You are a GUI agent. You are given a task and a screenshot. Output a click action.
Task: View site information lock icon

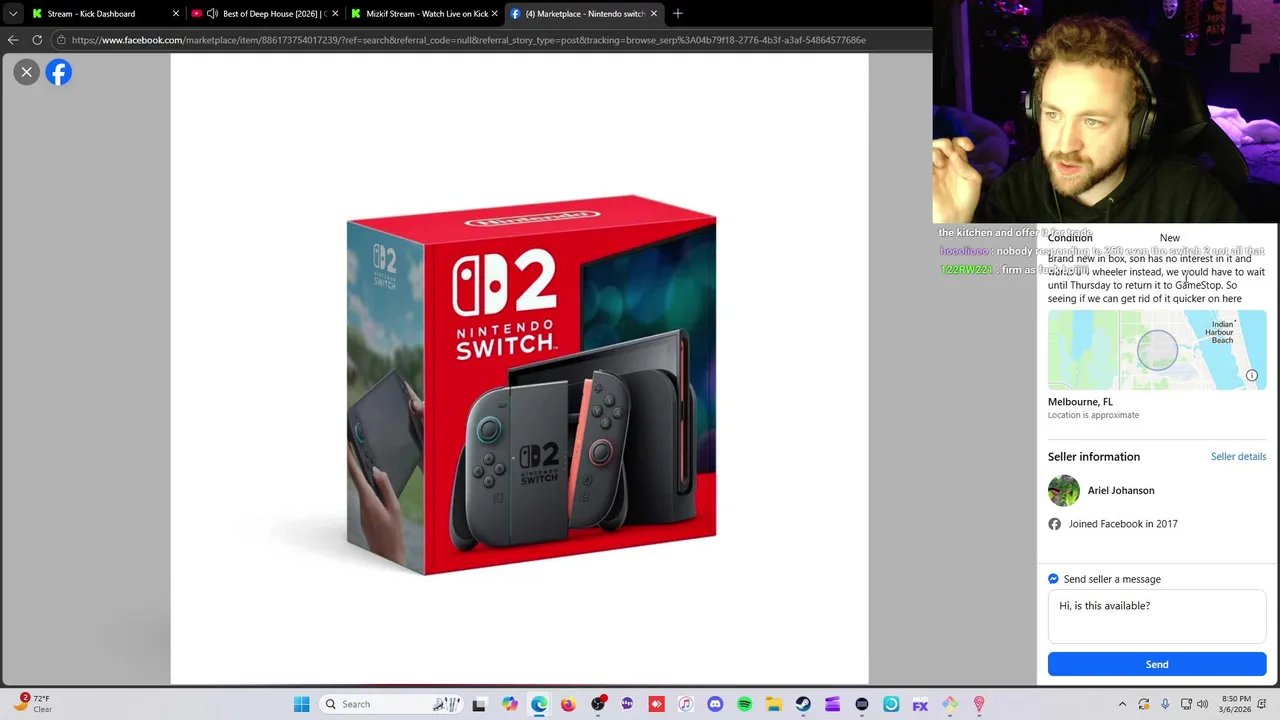coord(62,40)
